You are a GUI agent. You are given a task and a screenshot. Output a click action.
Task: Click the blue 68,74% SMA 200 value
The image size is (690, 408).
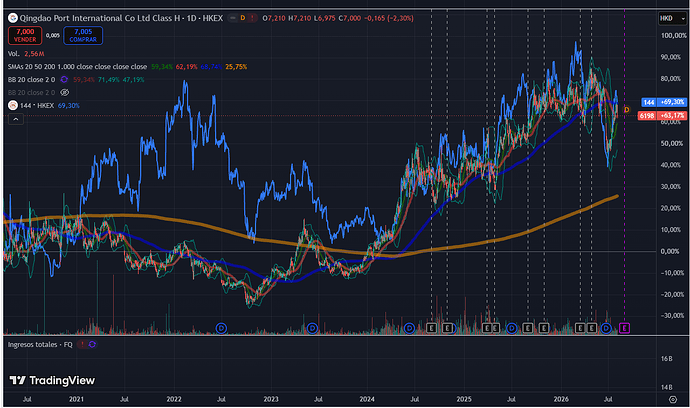coord(211,67)
